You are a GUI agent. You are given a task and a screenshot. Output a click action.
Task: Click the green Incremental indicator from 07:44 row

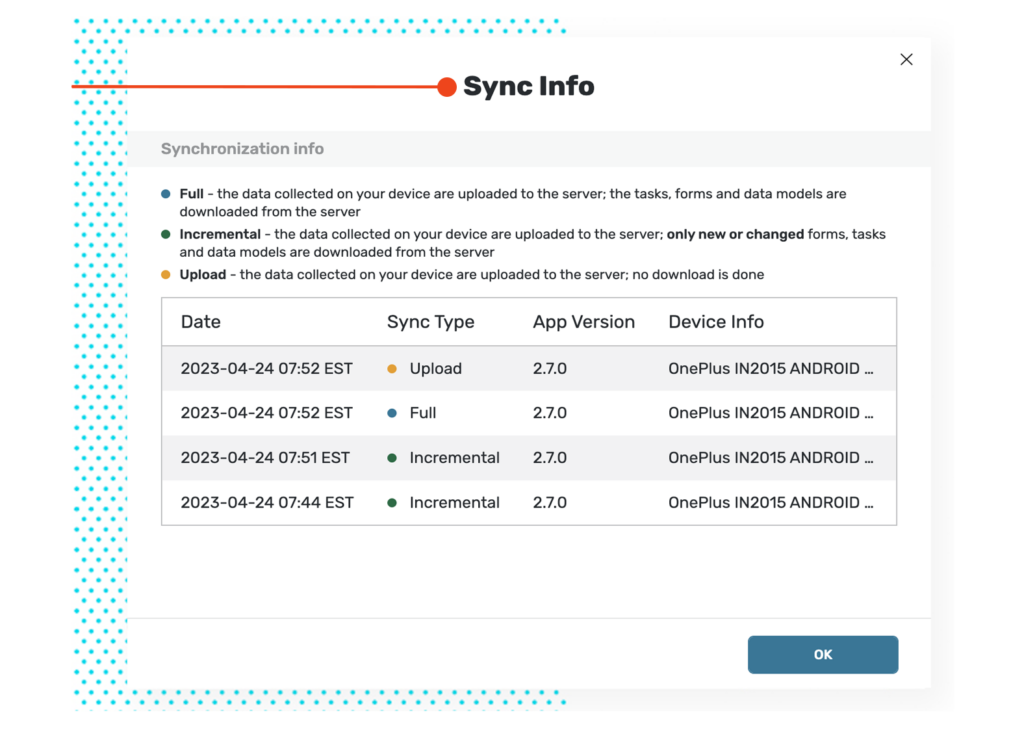pos(395,502)
